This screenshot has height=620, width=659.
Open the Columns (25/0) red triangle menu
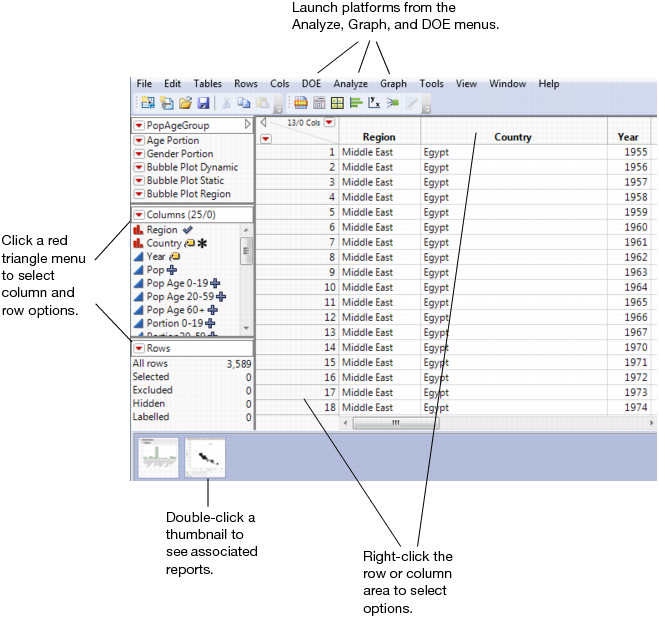139,215
